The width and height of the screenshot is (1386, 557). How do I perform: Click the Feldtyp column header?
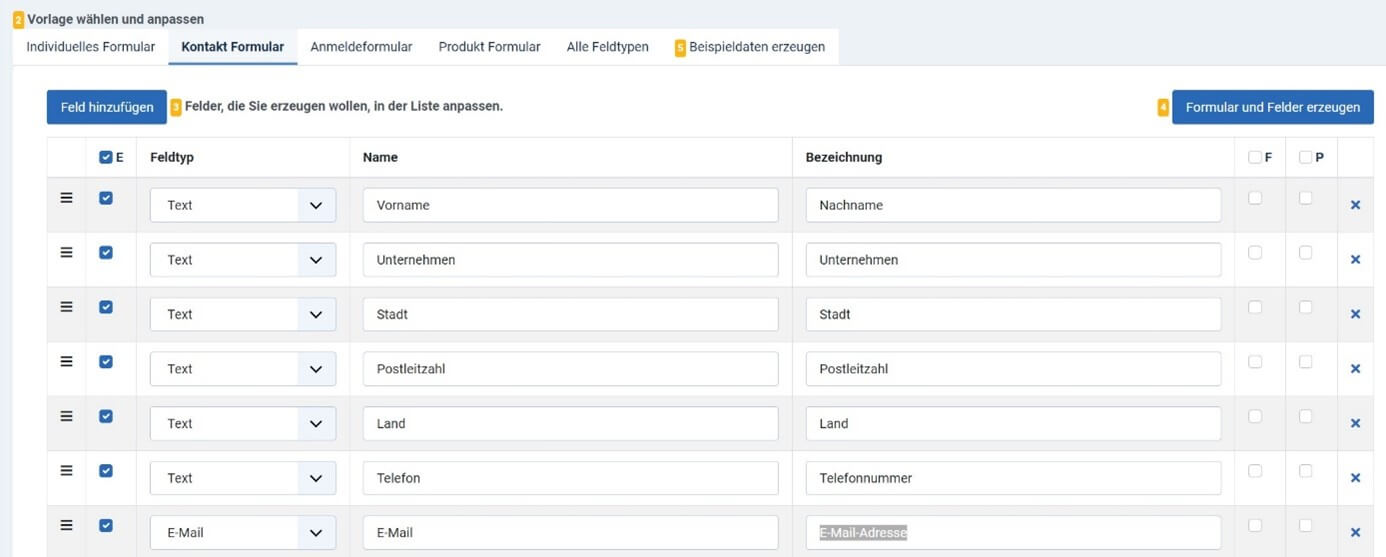coord(171,157)
